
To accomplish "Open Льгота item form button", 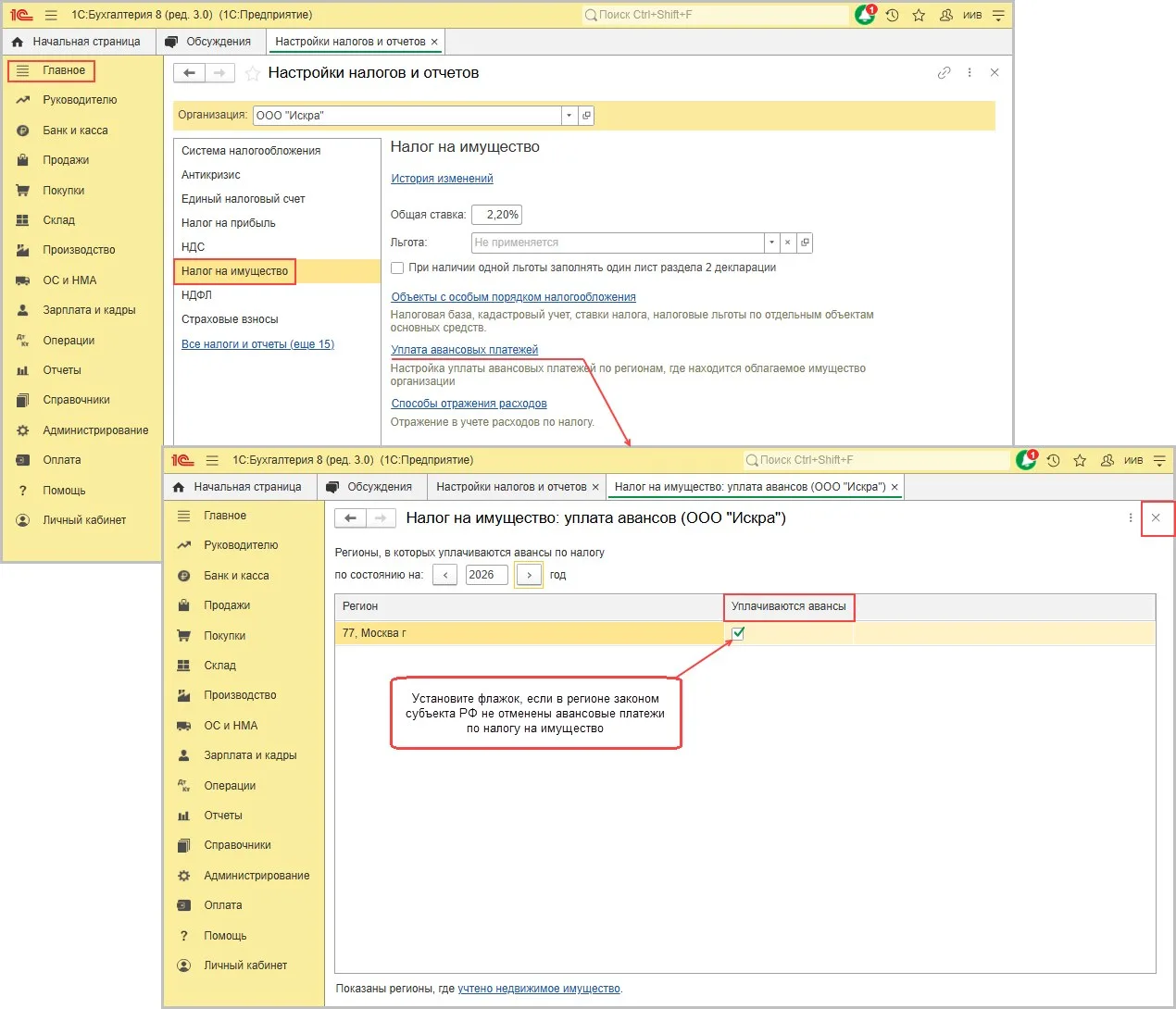I will click(805, 243).
